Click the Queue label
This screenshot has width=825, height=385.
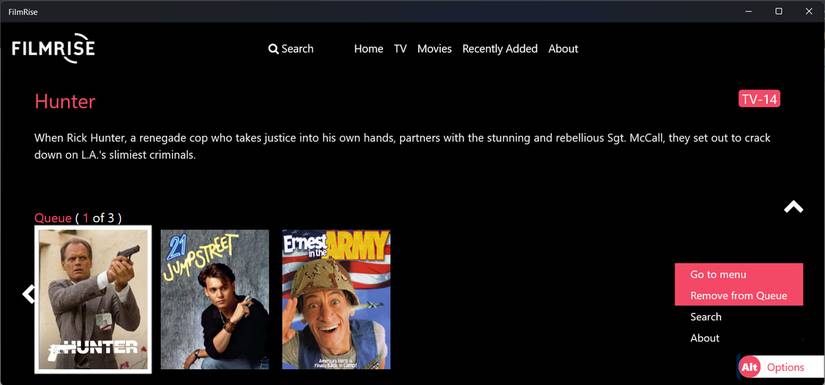[53, 218]
